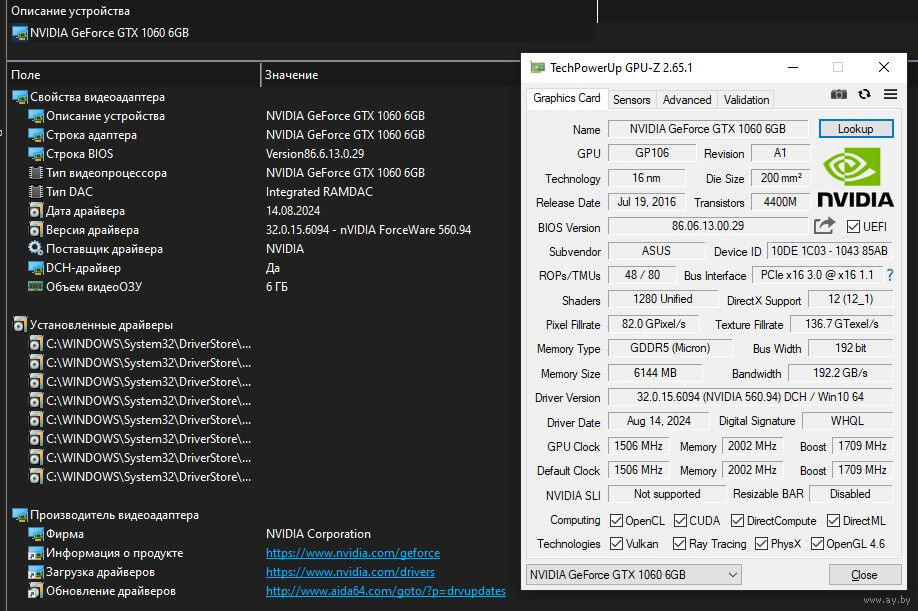Viewport: 918px width, 611px height.
Task: Click the icon beside Загрузка драйверов
Action: pyautogui.click(x=36, y=572)
